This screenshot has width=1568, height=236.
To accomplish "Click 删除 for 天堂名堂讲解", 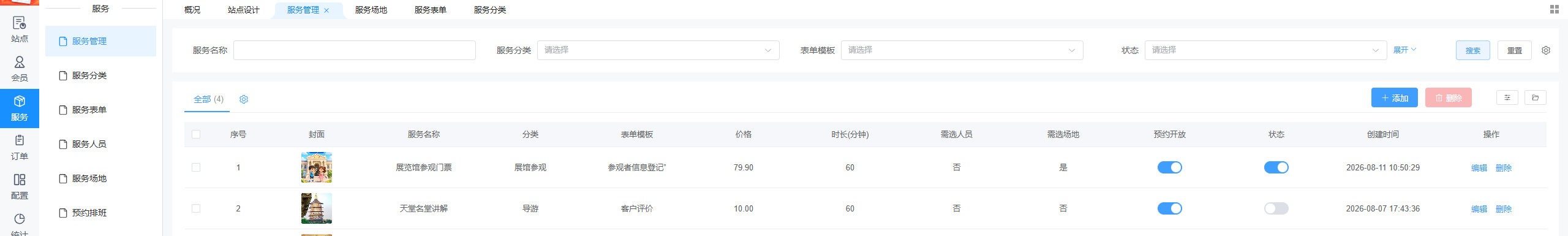I will tap(1504, 209).
